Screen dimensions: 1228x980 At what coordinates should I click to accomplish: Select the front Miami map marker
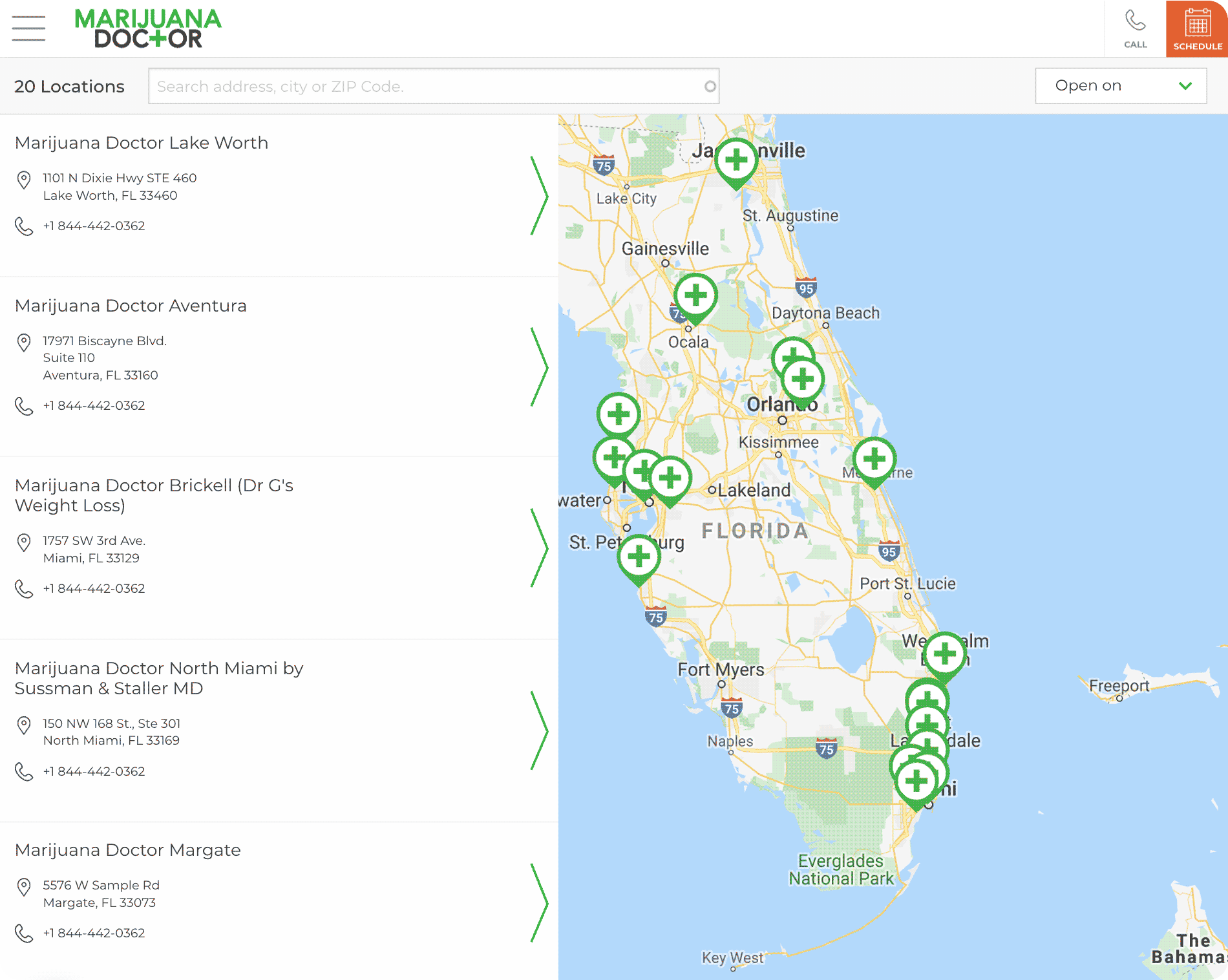(916, 783)
